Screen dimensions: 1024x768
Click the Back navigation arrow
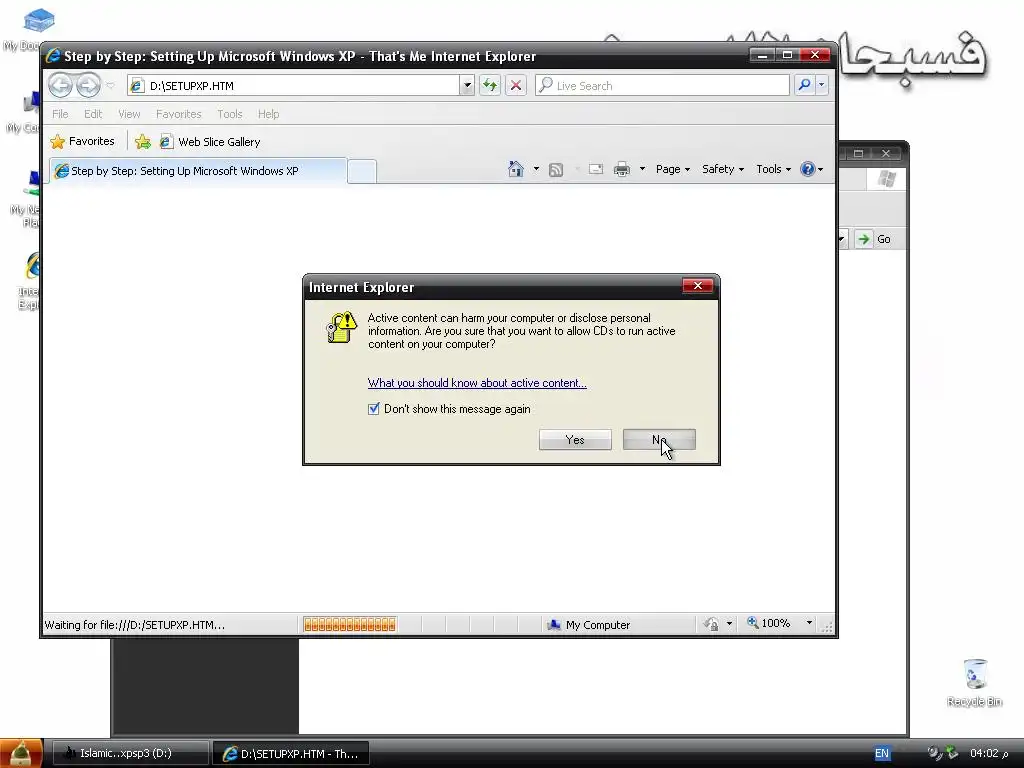[x=60, y=86]
